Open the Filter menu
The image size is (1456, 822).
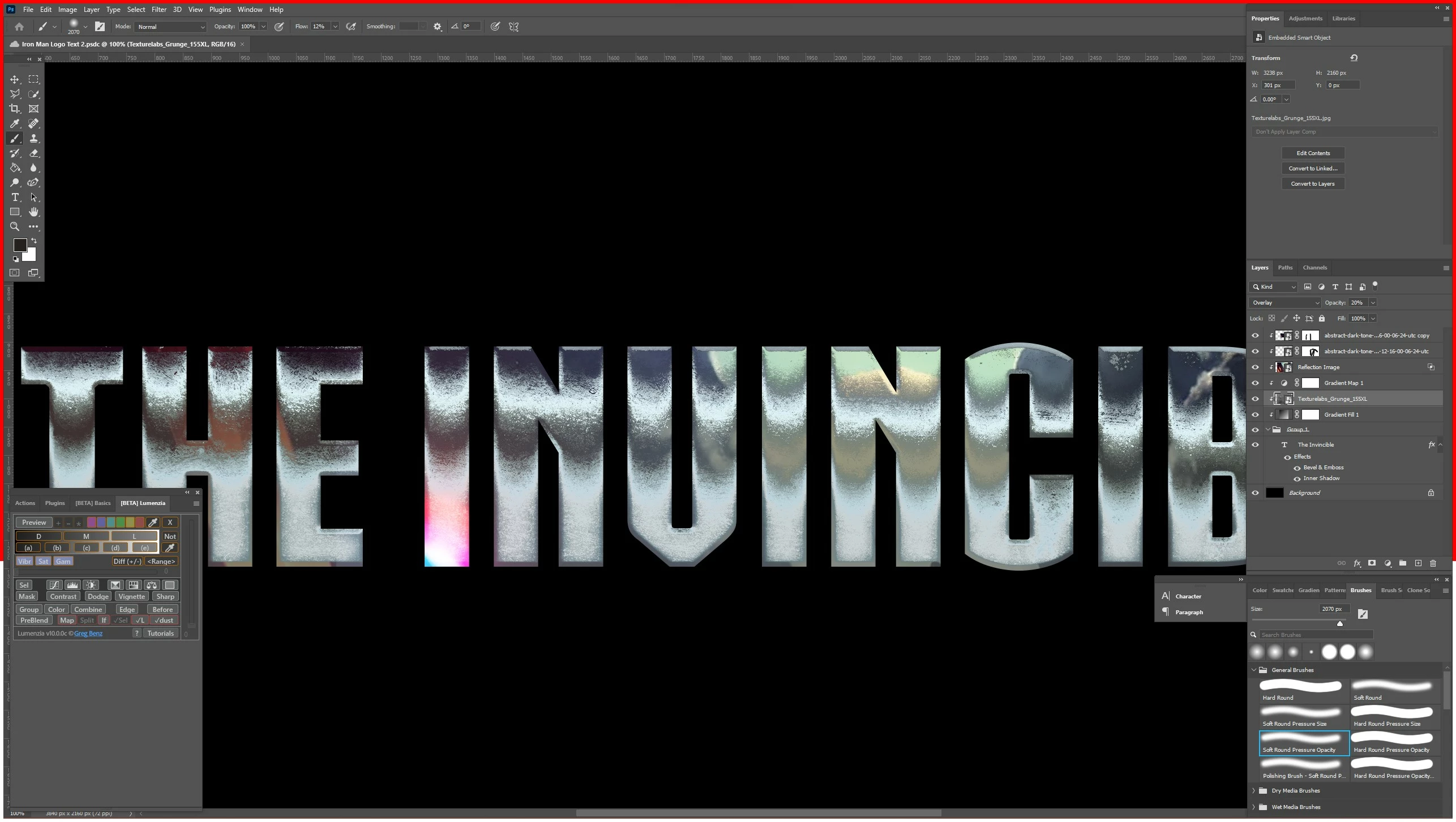pyautogui.click(x=159, y=10)
